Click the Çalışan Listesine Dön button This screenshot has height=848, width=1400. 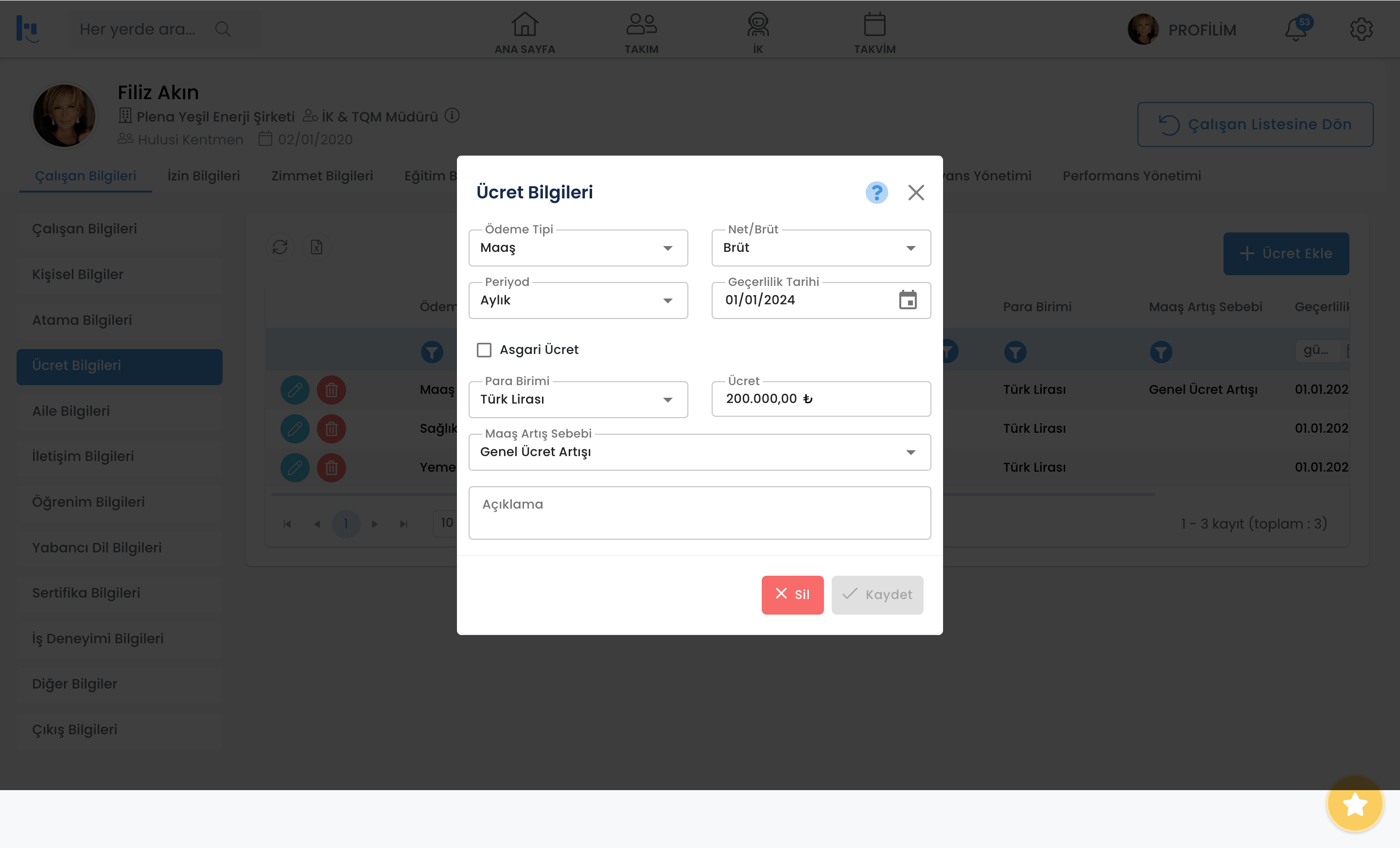(1255, 124)
